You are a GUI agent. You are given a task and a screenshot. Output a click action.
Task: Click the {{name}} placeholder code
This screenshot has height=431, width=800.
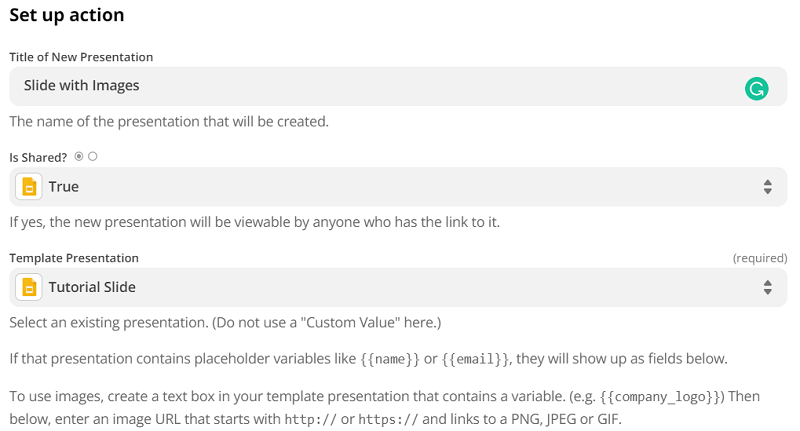tap(390, 359)
